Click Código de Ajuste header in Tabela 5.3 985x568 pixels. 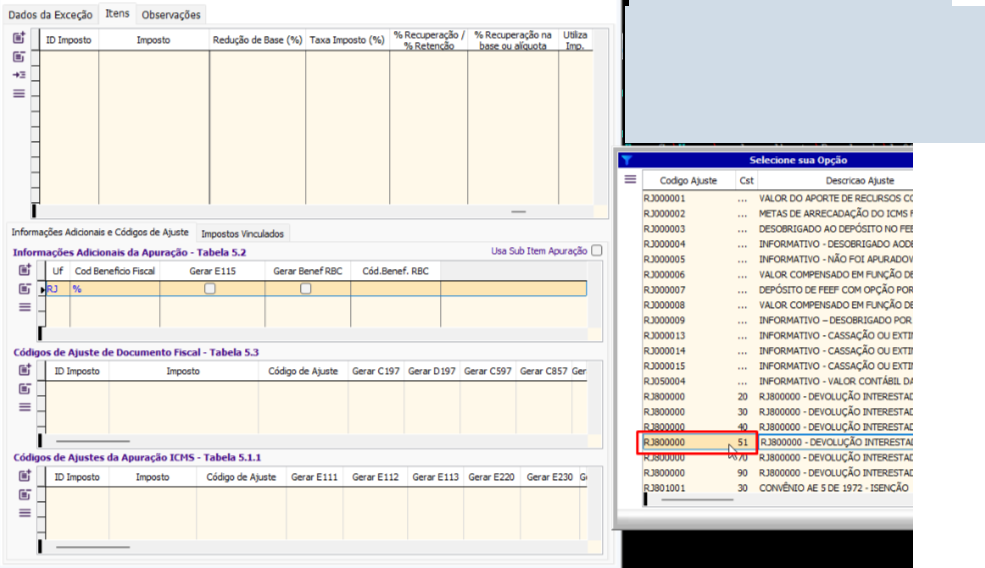tap(303, 371)
